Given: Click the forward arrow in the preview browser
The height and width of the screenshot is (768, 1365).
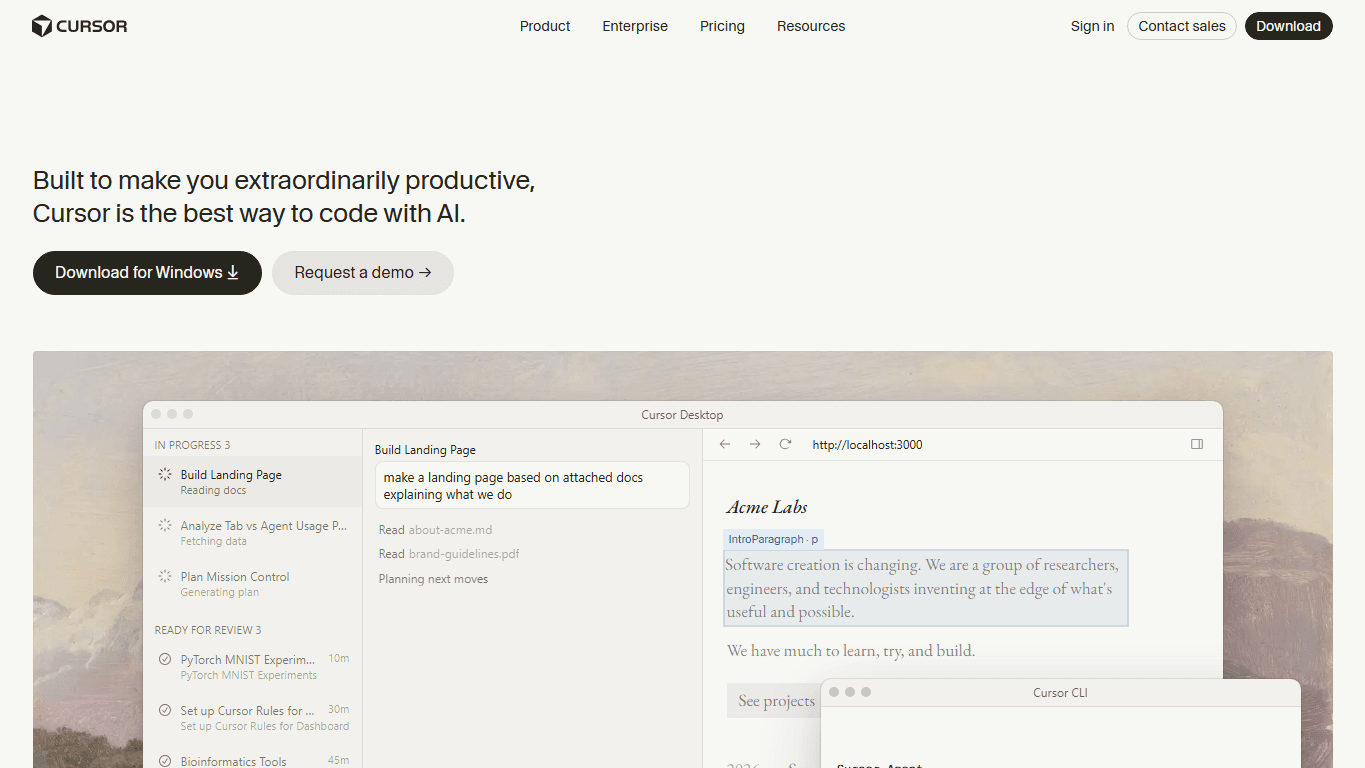Looking at the screenshot, I should pyautogui.click(x=755, y=444).
